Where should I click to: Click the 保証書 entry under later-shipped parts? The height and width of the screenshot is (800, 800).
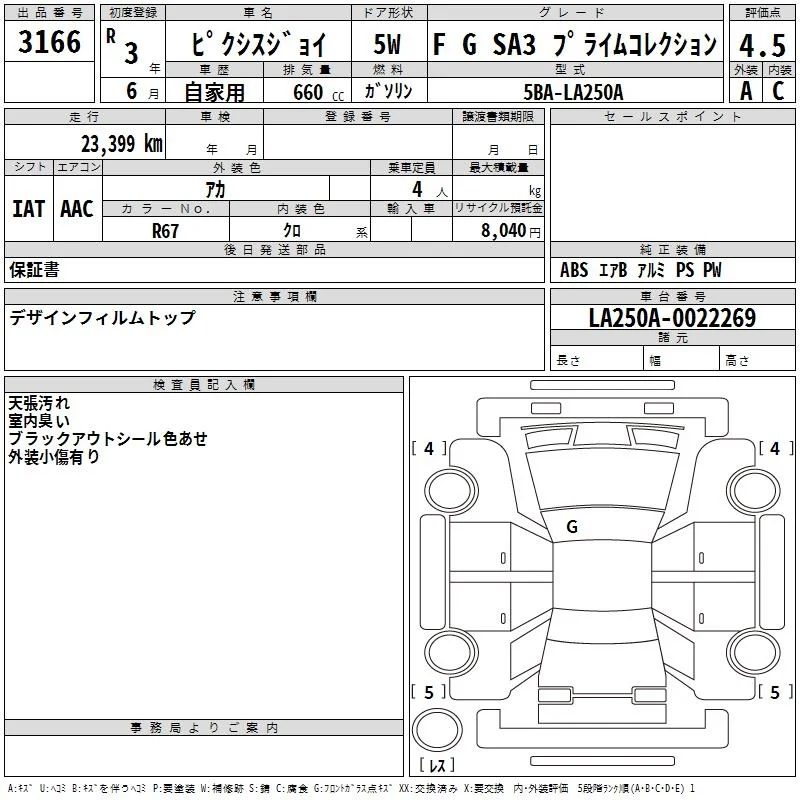click(x=34, y=269)
